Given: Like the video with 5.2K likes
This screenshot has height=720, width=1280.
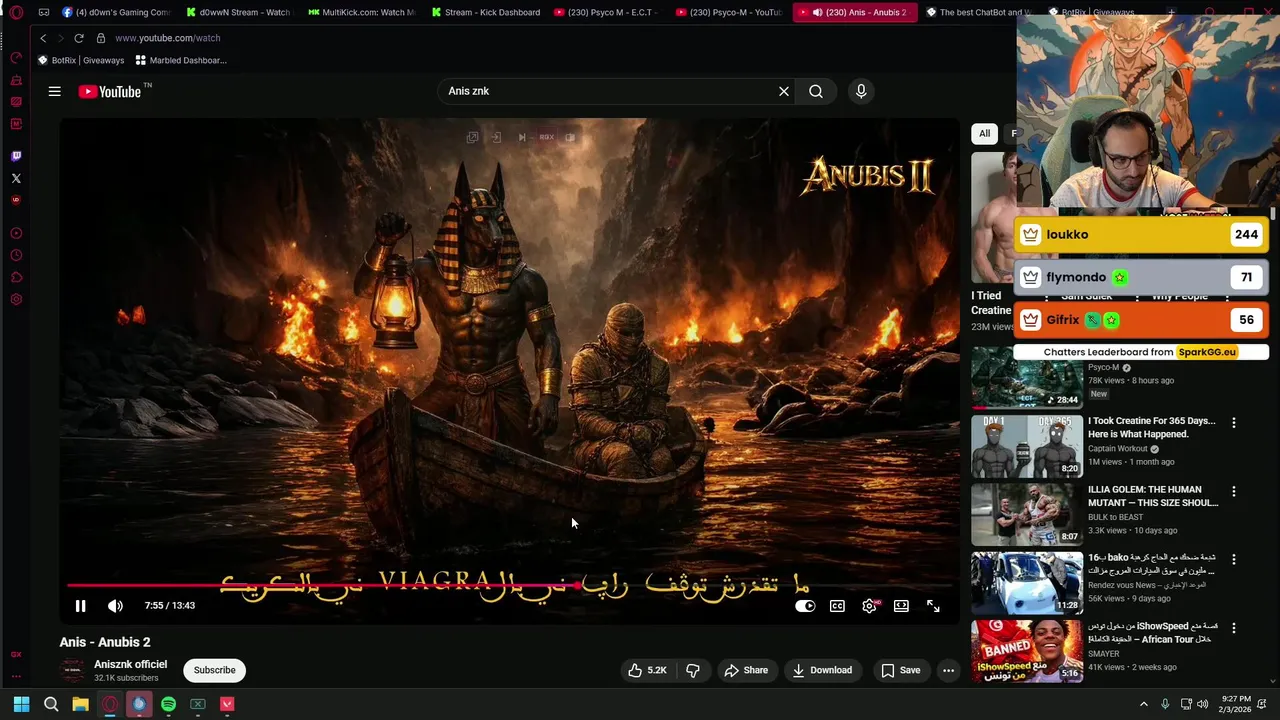Looking at the screenshot, I should pos(646,670).
